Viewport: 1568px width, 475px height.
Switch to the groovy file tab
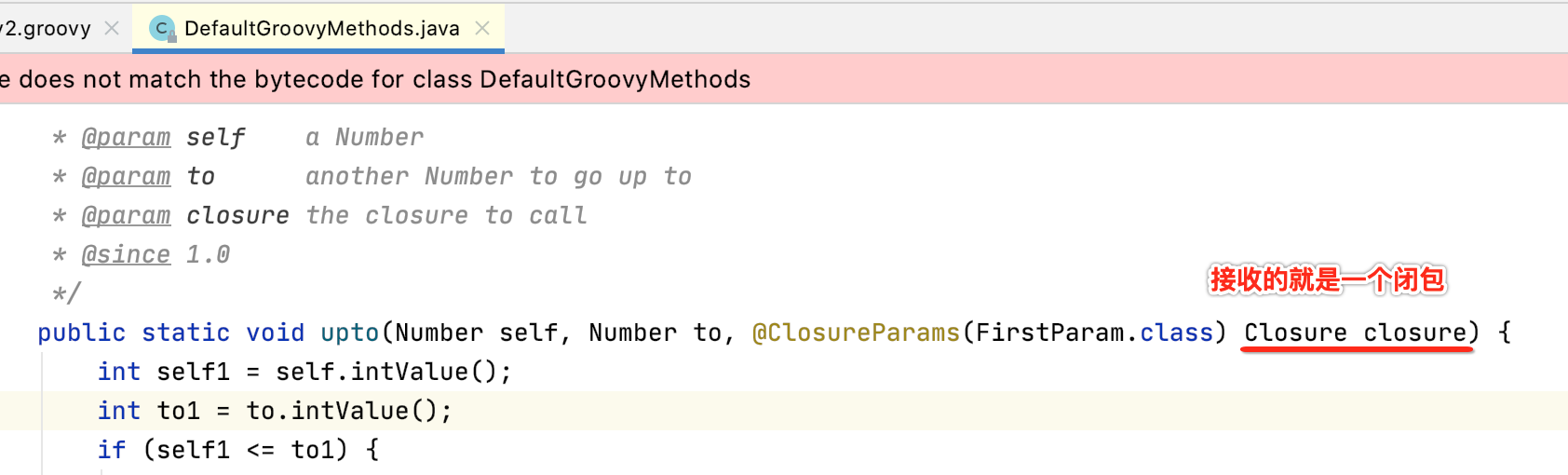pyautogui.click(x=47, y=29)
